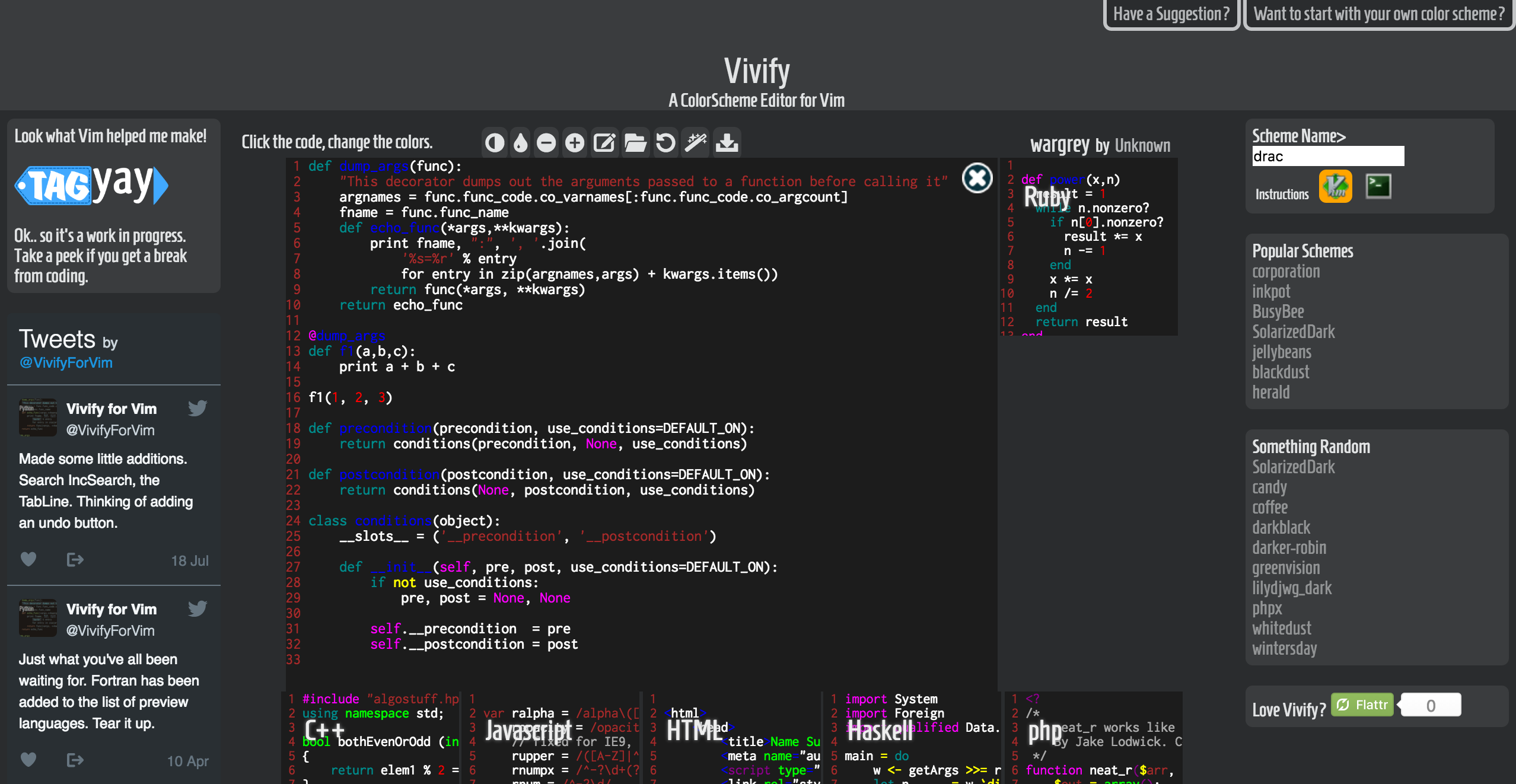
Task: Click the Have a Suggestion? tab
Action: (1171, 14)
